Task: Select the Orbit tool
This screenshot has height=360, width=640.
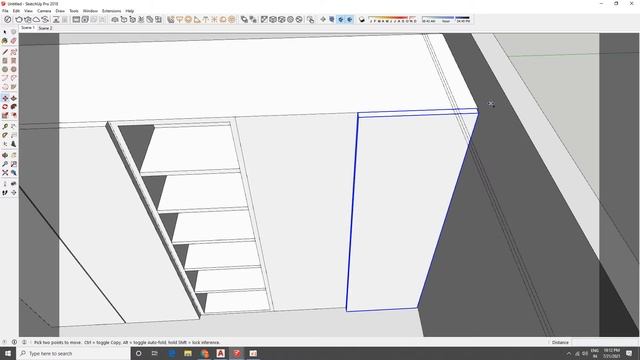Action: click(5, 155)
